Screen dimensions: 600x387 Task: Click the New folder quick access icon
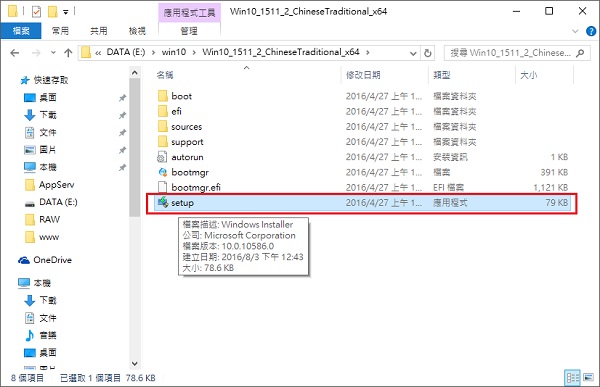tap(52, 12)
